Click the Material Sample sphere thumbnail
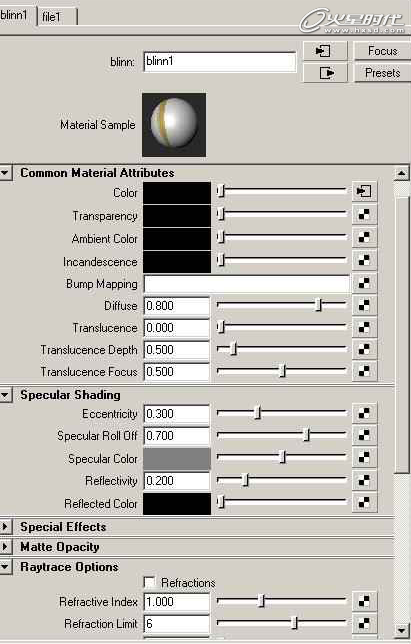The height and width of the screenshot is (644, 411). [x=174, y=124]
